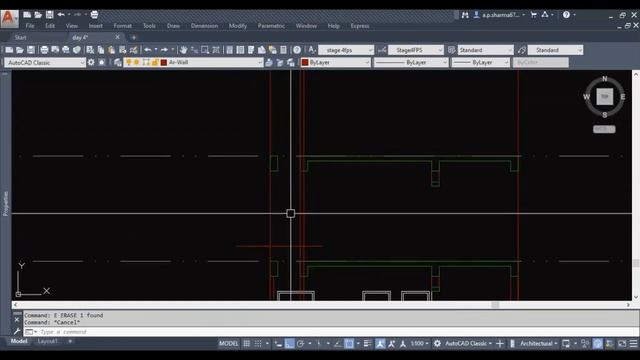The image size is (640, 360).
Task: Click the Plot icon in Standard toolbar
Action: pos(44,50)
